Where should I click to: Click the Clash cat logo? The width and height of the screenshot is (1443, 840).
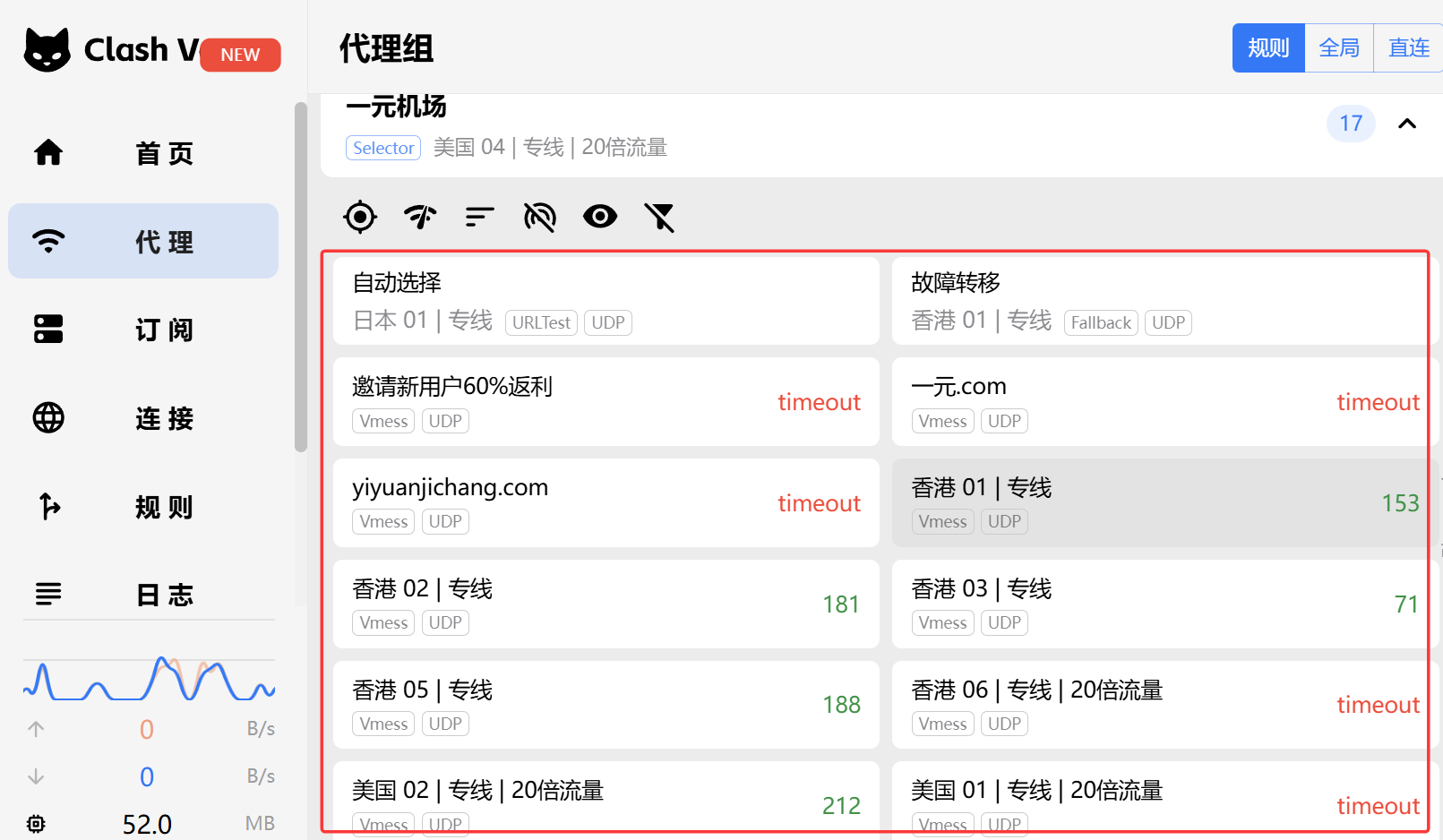[x=47, y=50]
